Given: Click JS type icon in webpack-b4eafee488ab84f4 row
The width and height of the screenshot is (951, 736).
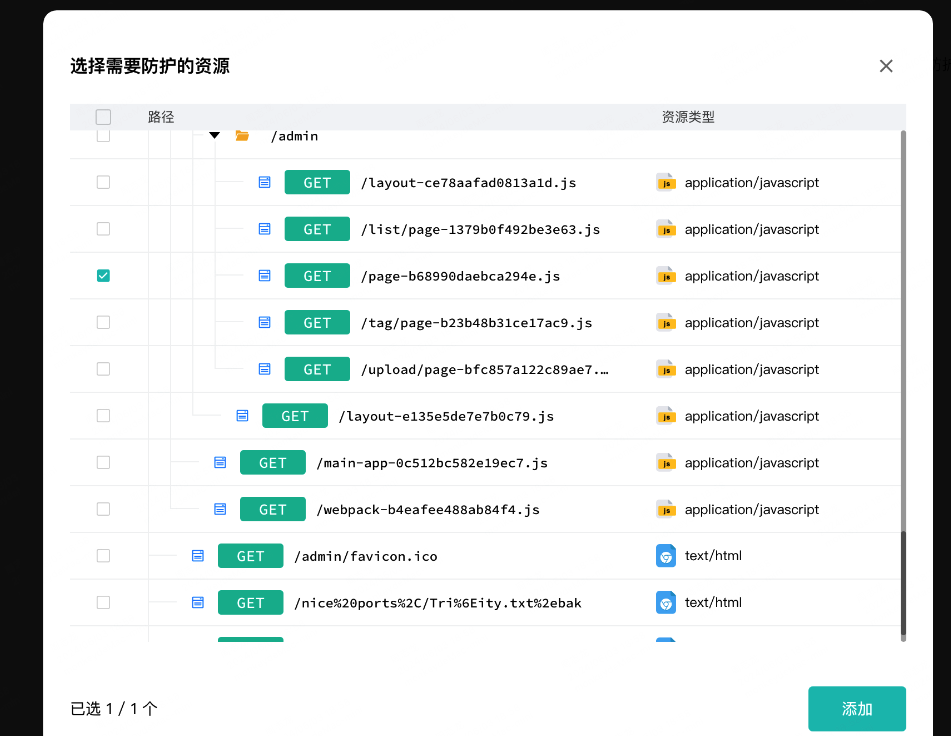Looking at the screenshot, I should tap(666, 509).
